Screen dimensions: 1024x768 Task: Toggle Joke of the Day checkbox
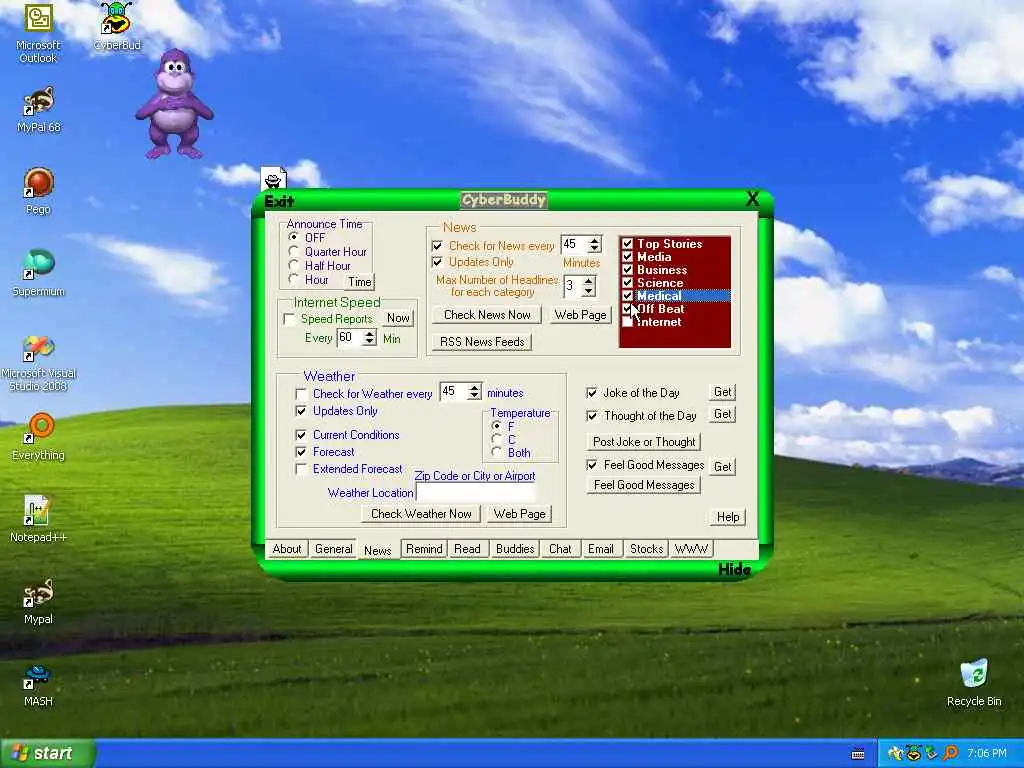click(592, 393)
